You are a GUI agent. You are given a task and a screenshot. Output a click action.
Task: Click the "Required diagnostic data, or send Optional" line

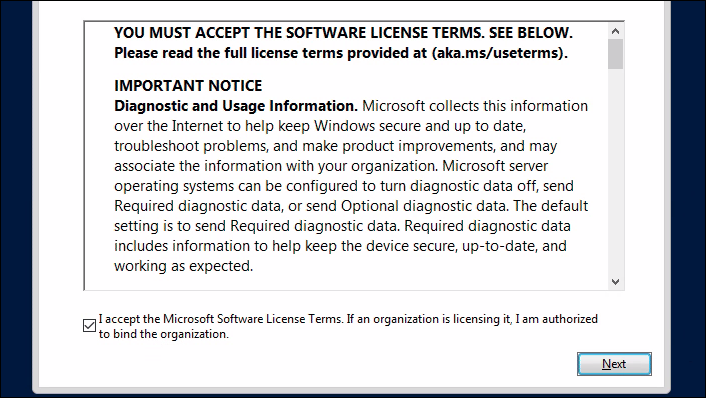(x=351, y=206)
